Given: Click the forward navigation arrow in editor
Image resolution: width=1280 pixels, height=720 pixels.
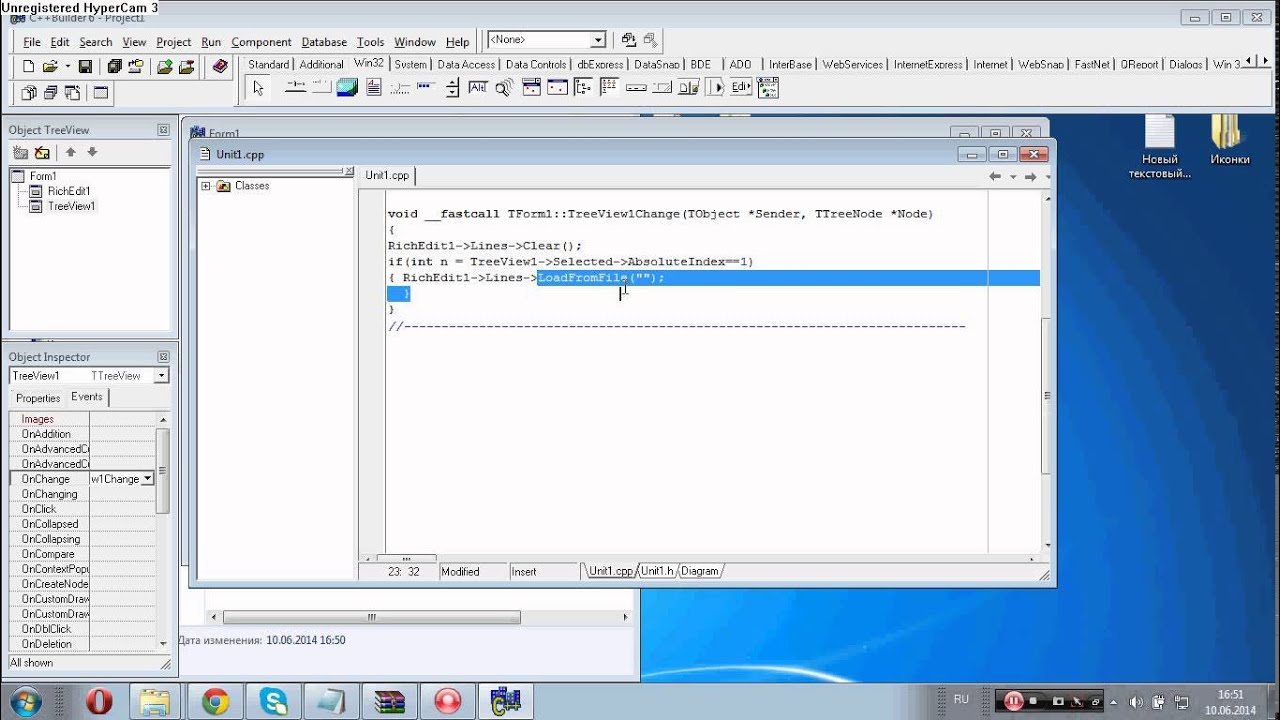Looking at the screenshot, I should [x=1031, y=176].
